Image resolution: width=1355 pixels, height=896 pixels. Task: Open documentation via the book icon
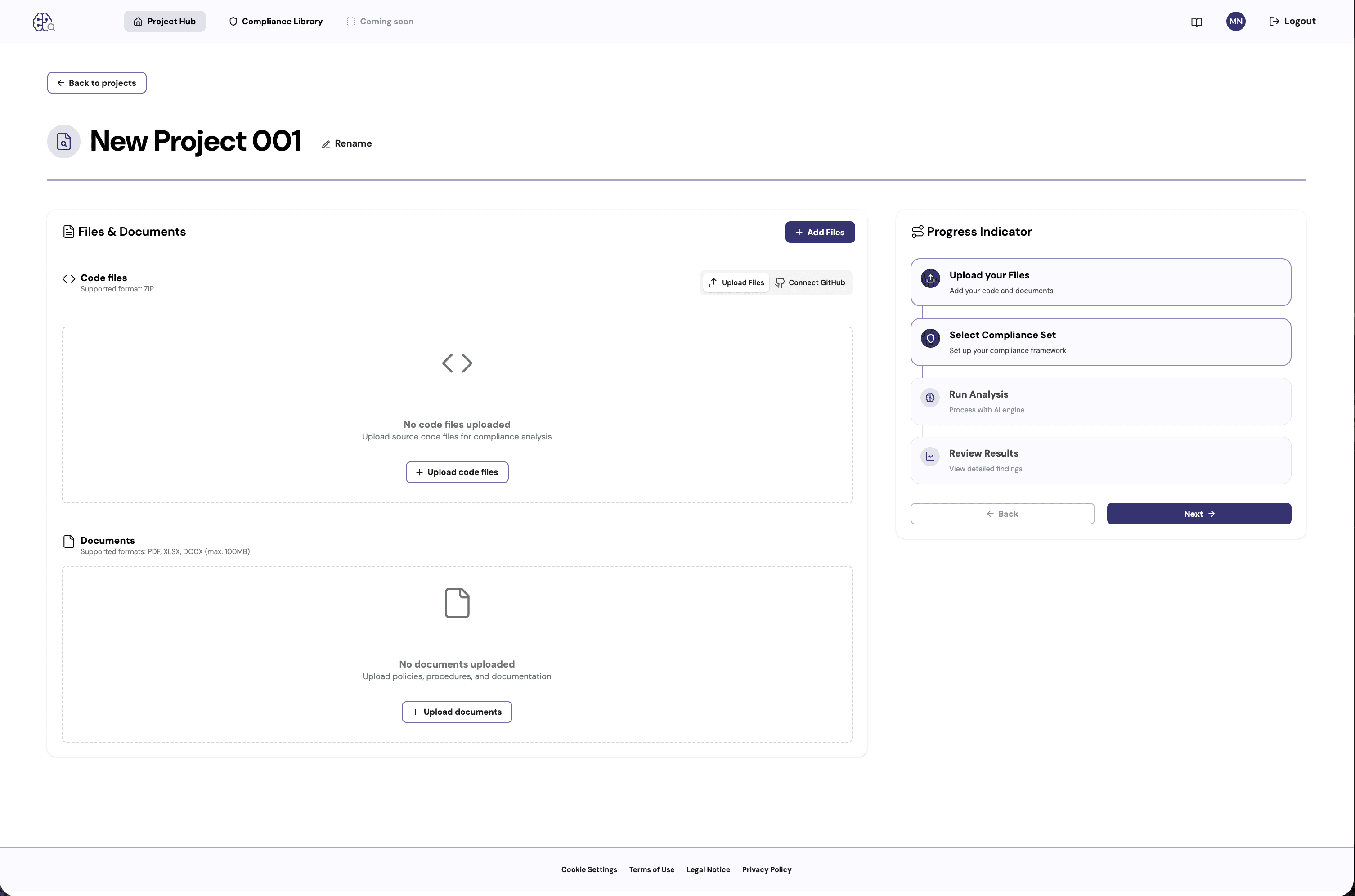coord(1196,22)
